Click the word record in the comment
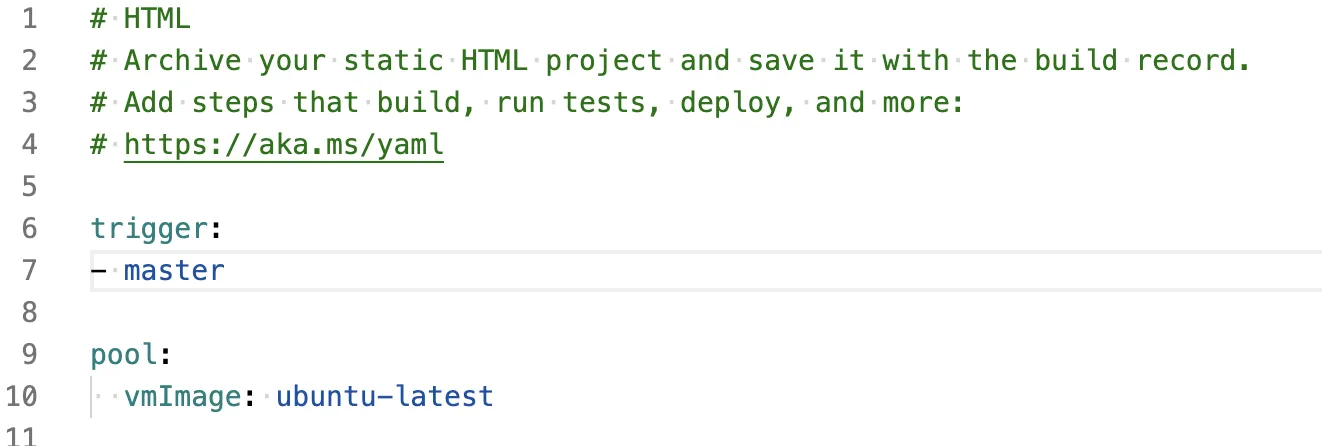This screenshot has width=1322, height=446. 1189,61
